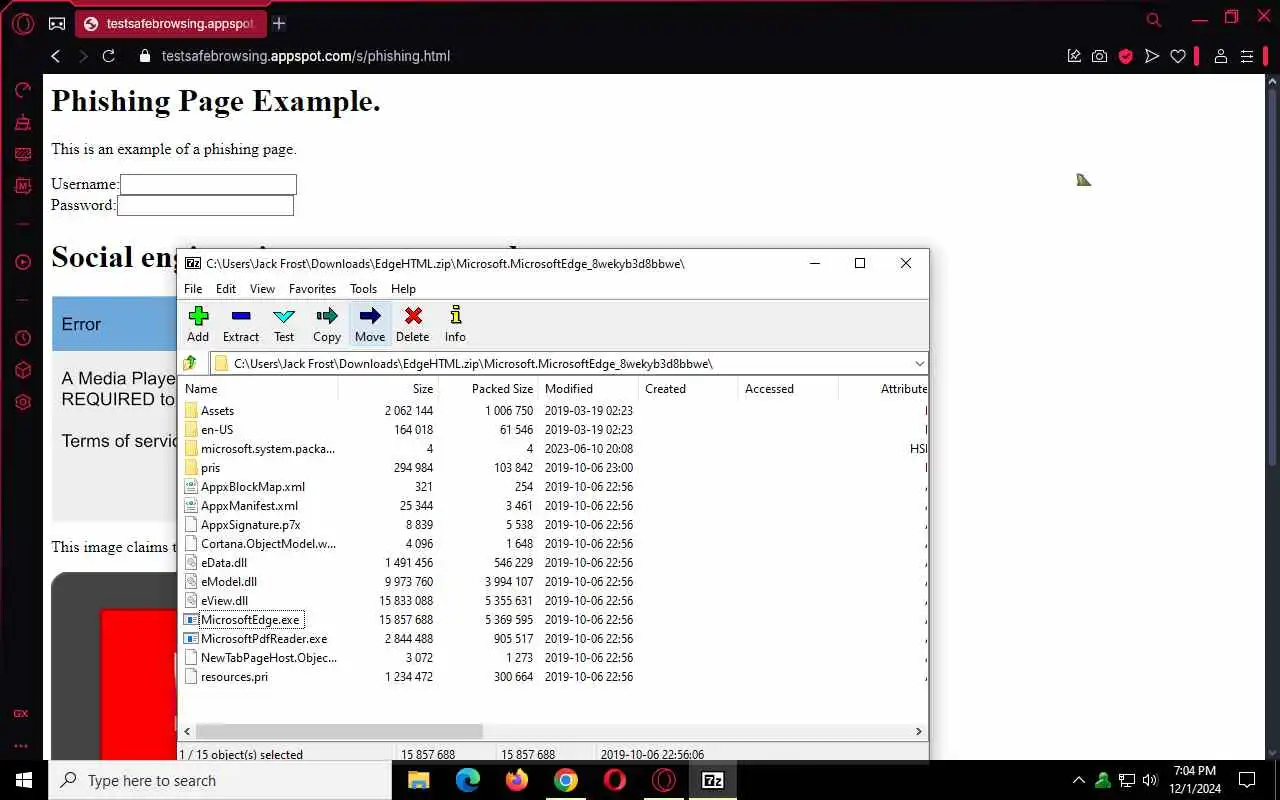Open the Favorites menu
Viewport: 1280px width, 800px height.
[312, 289]
